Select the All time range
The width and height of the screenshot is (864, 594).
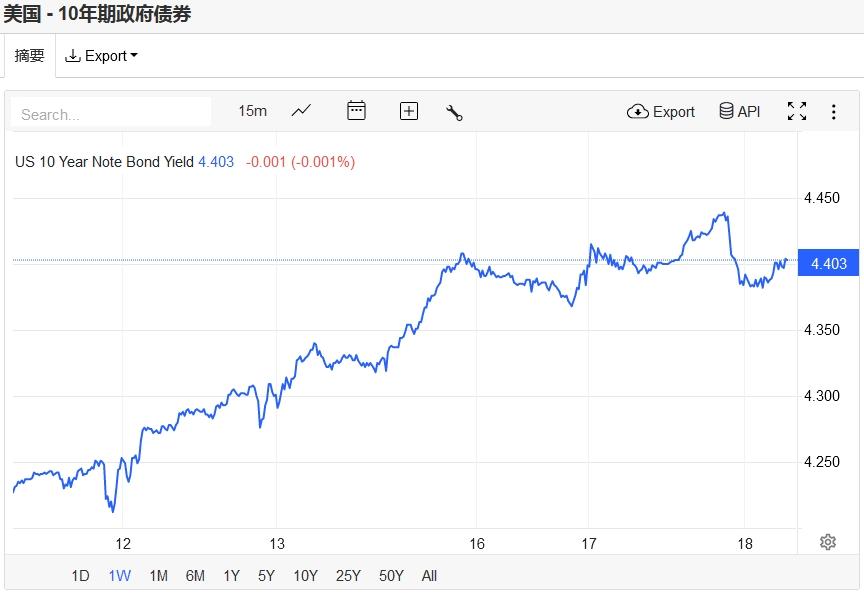[x=429, y=575]
